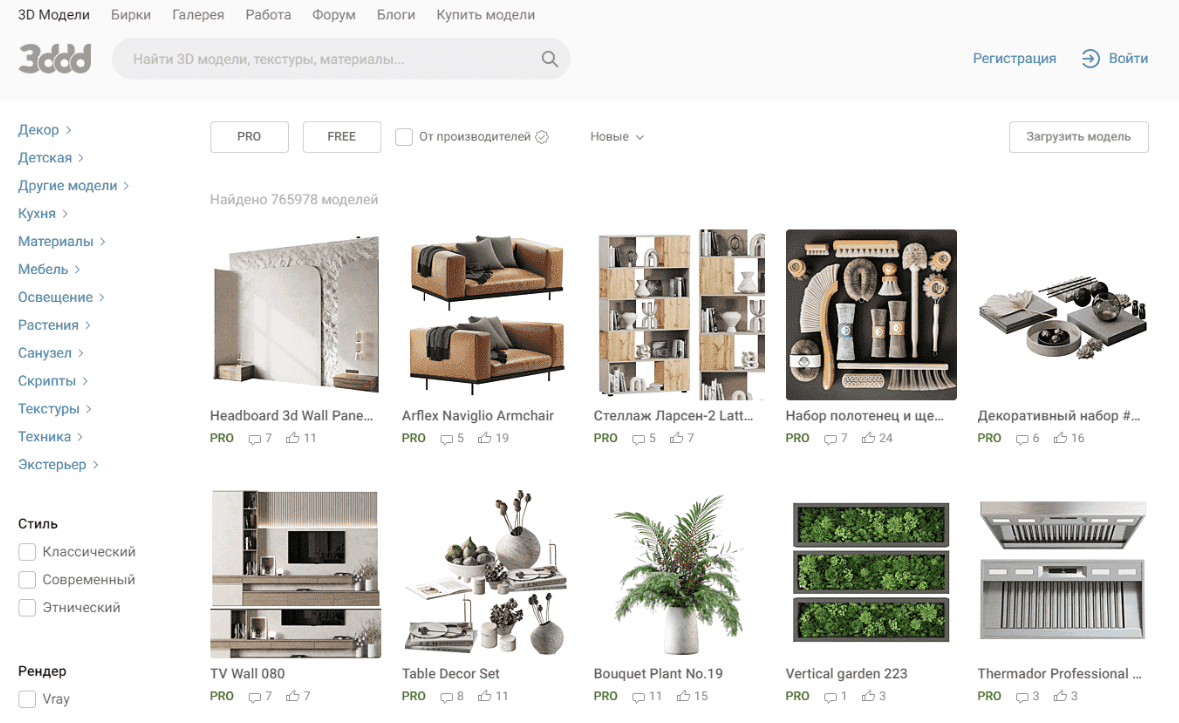Open the Регистрация link
Viewport: 1179px width, 723px height.
pos(1014,58)
